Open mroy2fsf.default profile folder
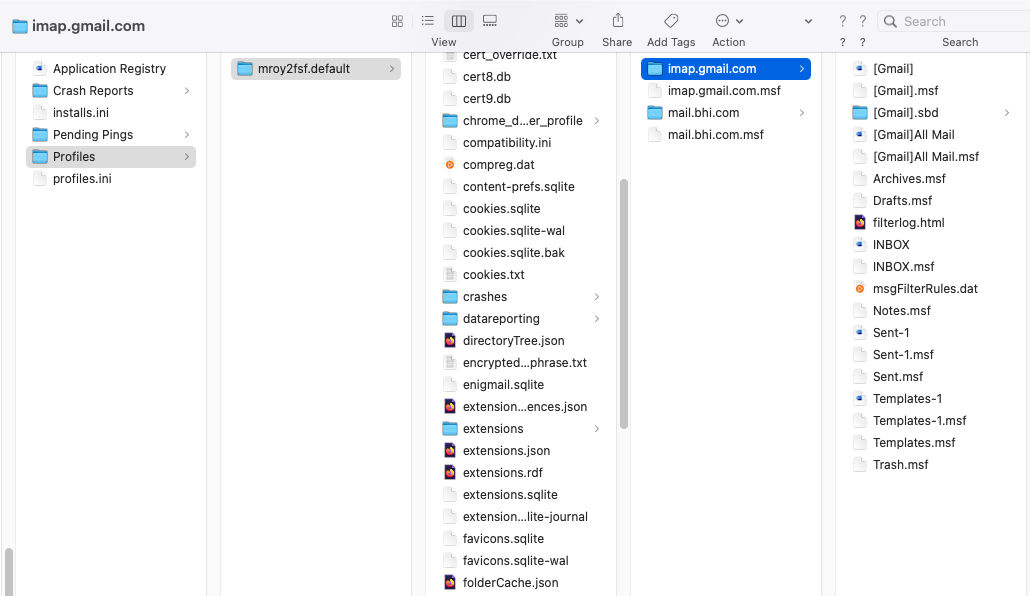Screen dimensions: 1030x596 (x=315, y=68)
